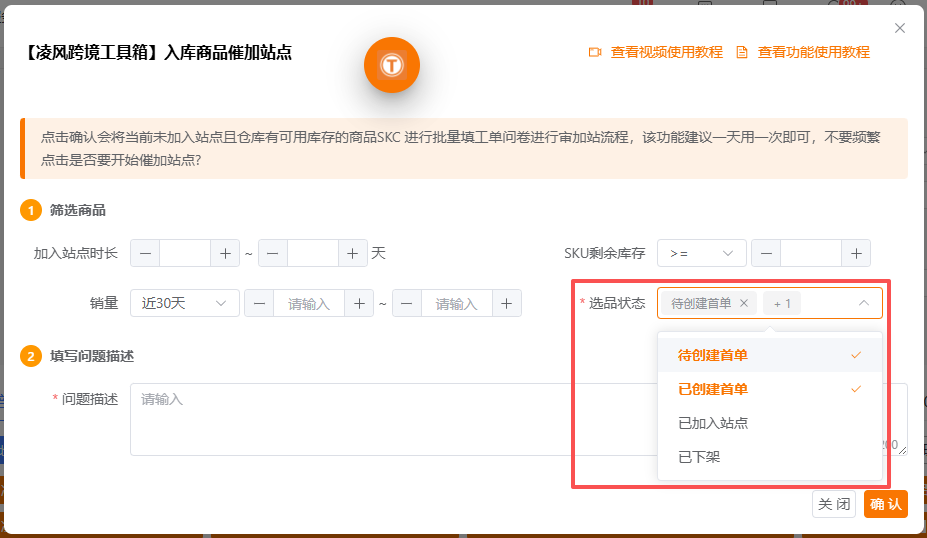The image size is (927, 538).
Task: Remove the 待创建首单 tag
Action: point(744,303)
